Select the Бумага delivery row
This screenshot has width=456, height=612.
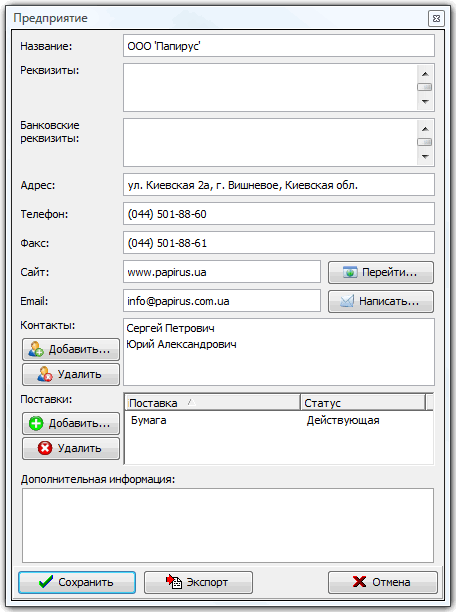click(279, 420)
